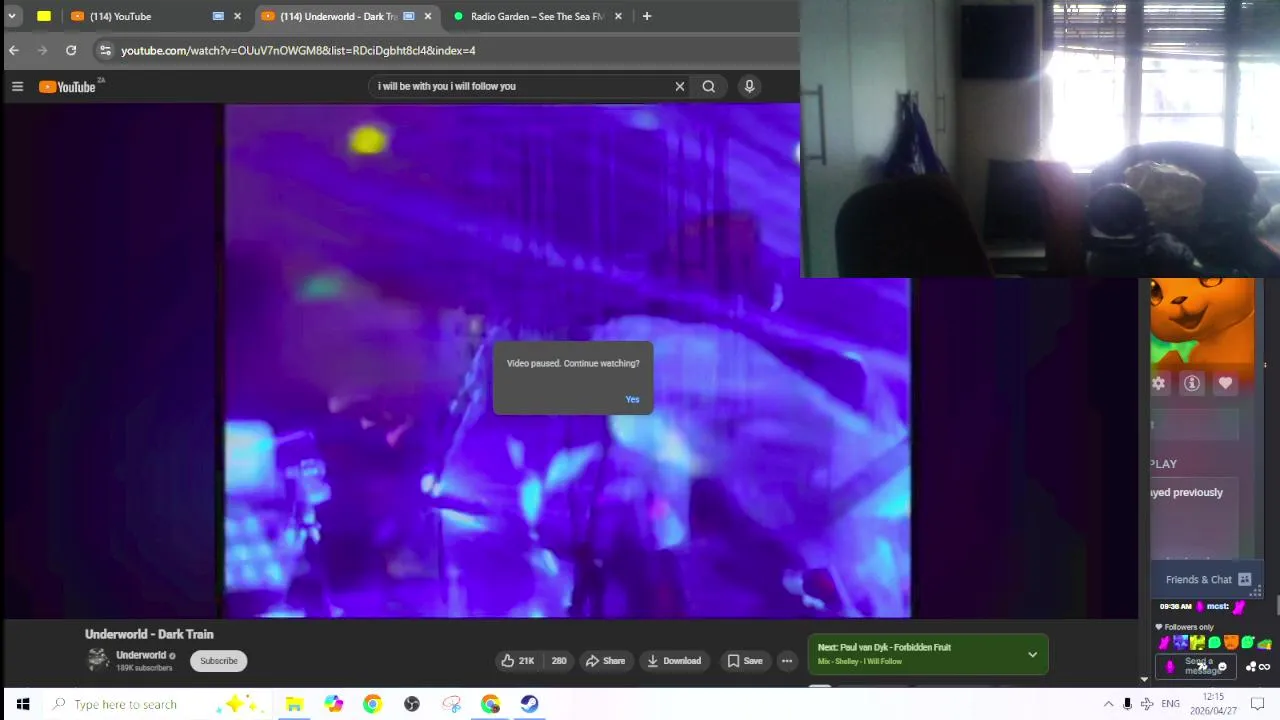The height and width of the screenshot is (720, 1280).
Task: Launch Steam from the taskbar
Action: click(529, 704)
